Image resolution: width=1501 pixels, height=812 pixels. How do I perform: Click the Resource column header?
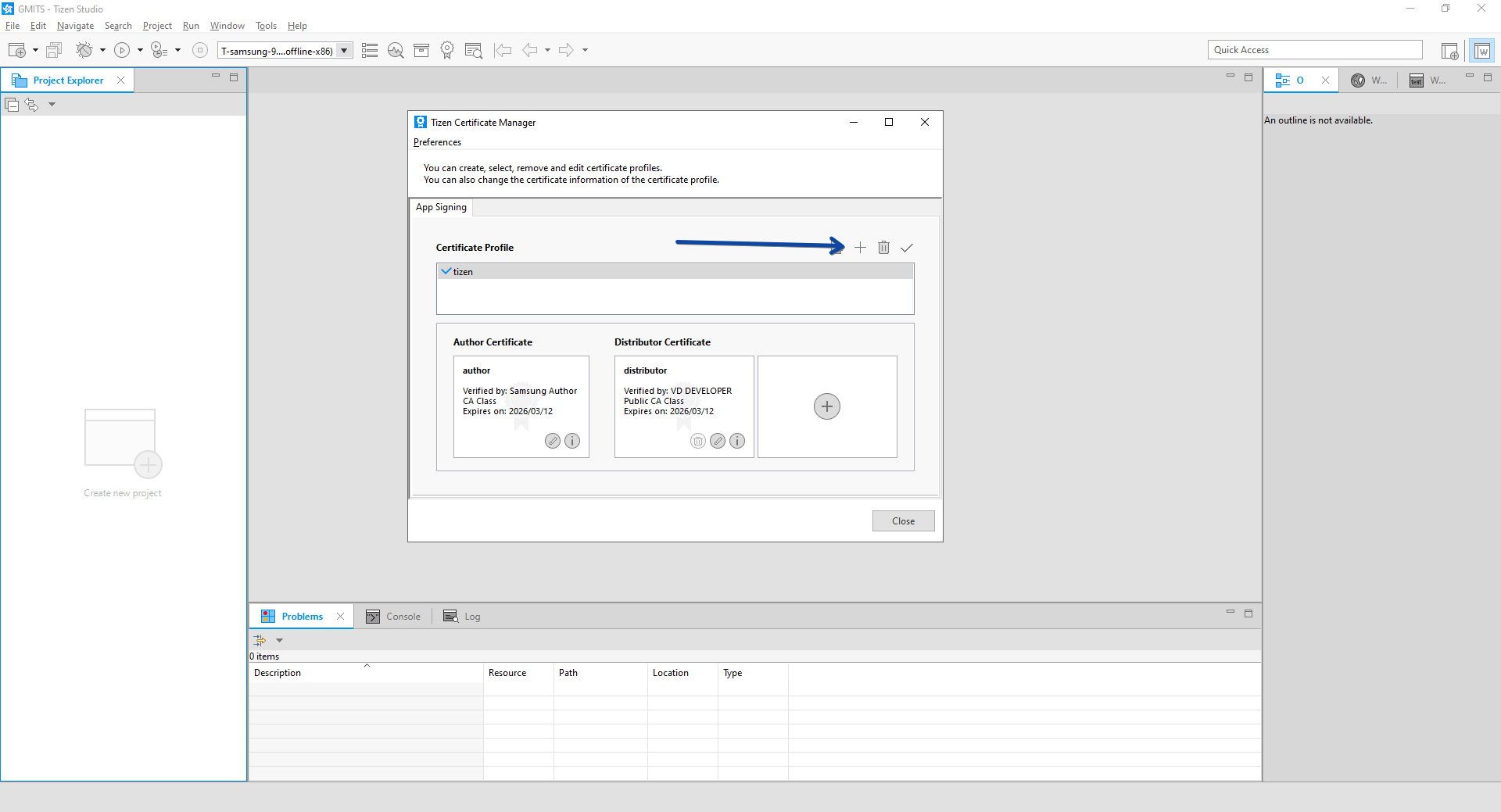pyautogui.click(x=518, y=673)
